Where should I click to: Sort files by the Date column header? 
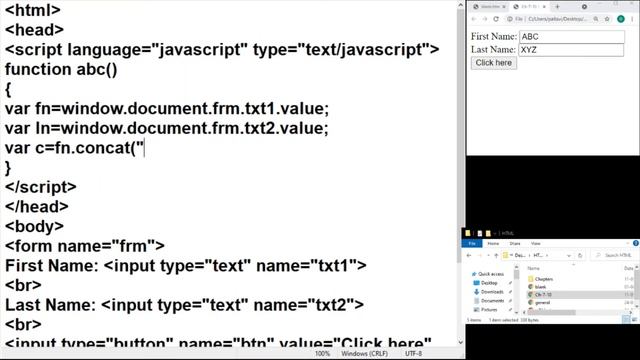[x=629, y=268]
